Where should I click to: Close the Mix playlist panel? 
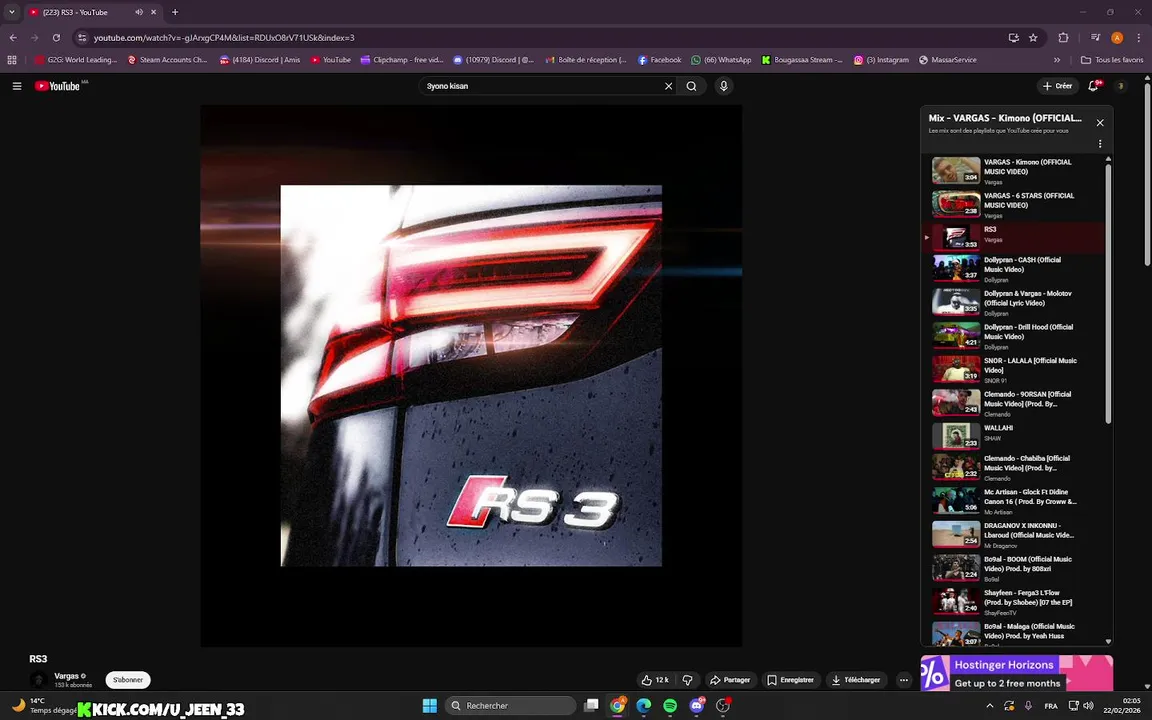pyautogui.click(x=1100, y=123)
